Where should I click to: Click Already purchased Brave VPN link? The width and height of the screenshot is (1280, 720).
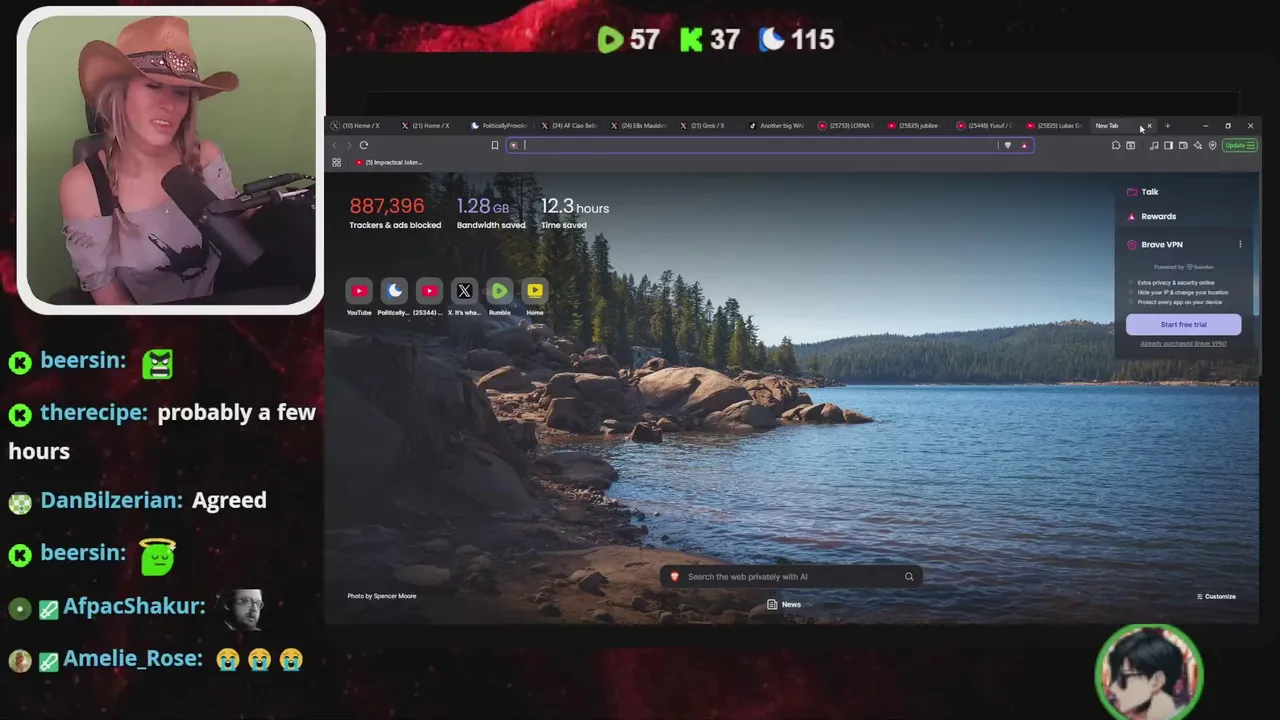tap(1183, 343)
